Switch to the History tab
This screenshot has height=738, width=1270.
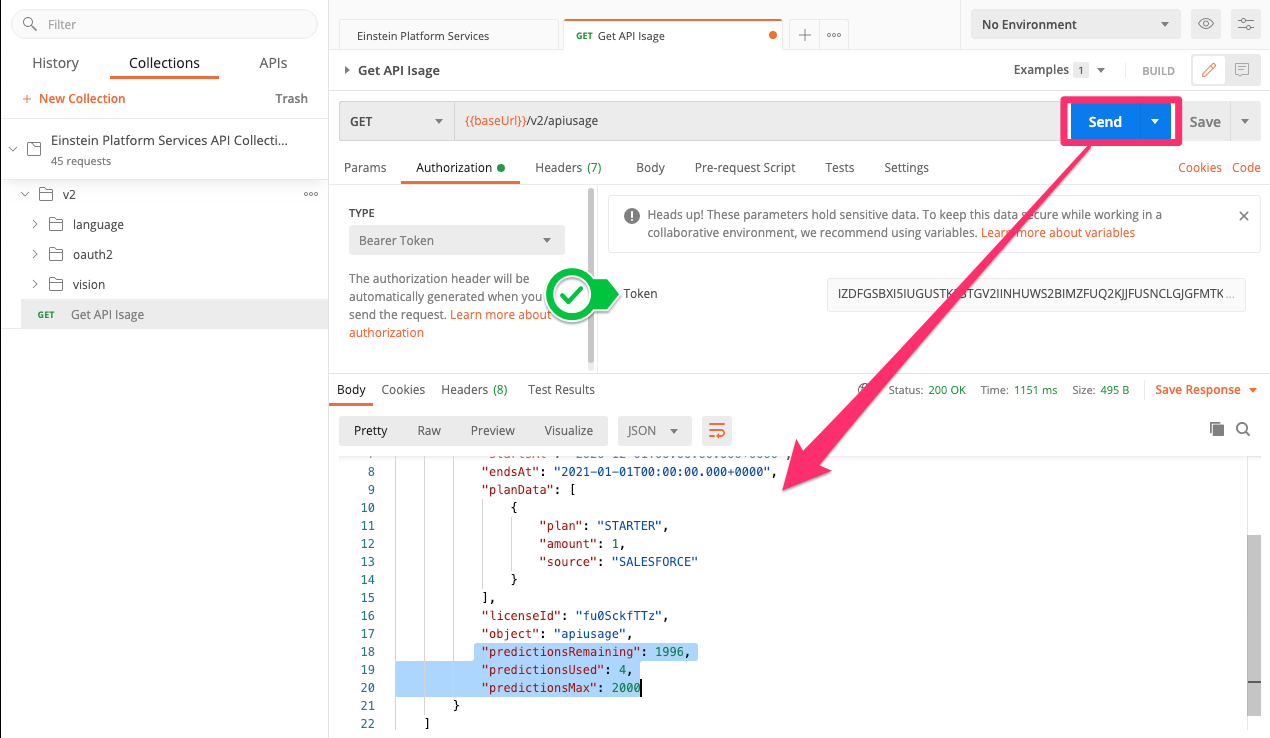(55, 63)
